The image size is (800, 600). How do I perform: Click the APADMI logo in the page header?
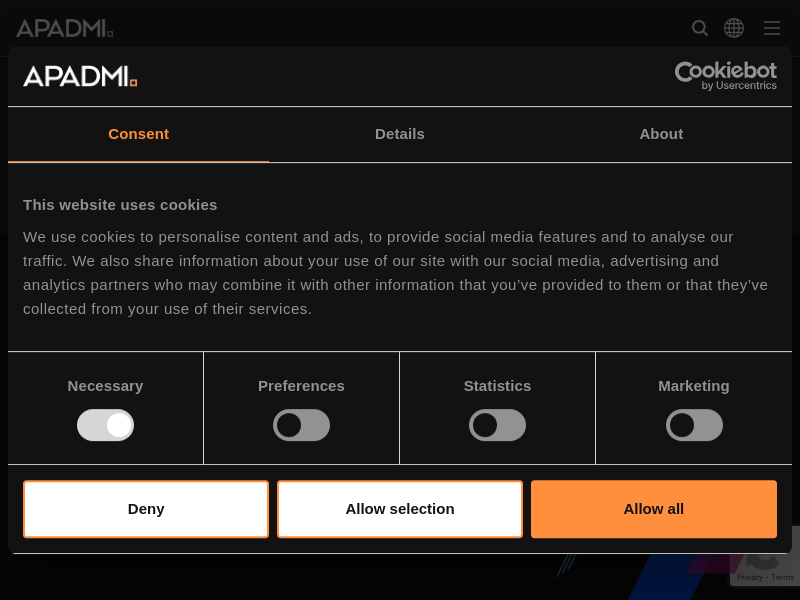coord(64,28)
